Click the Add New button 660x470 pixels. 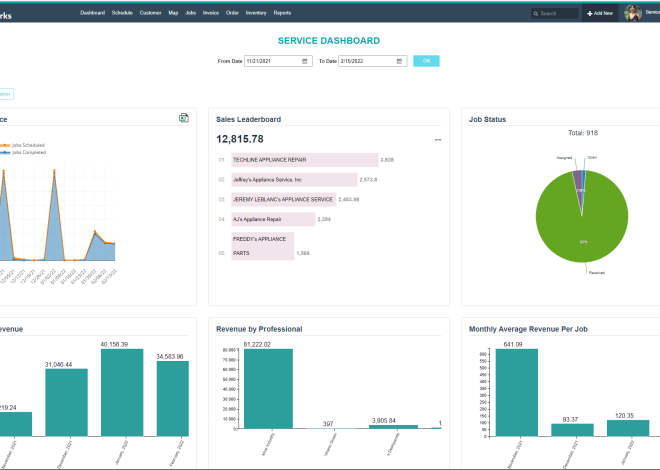click(x=600, y=13)
